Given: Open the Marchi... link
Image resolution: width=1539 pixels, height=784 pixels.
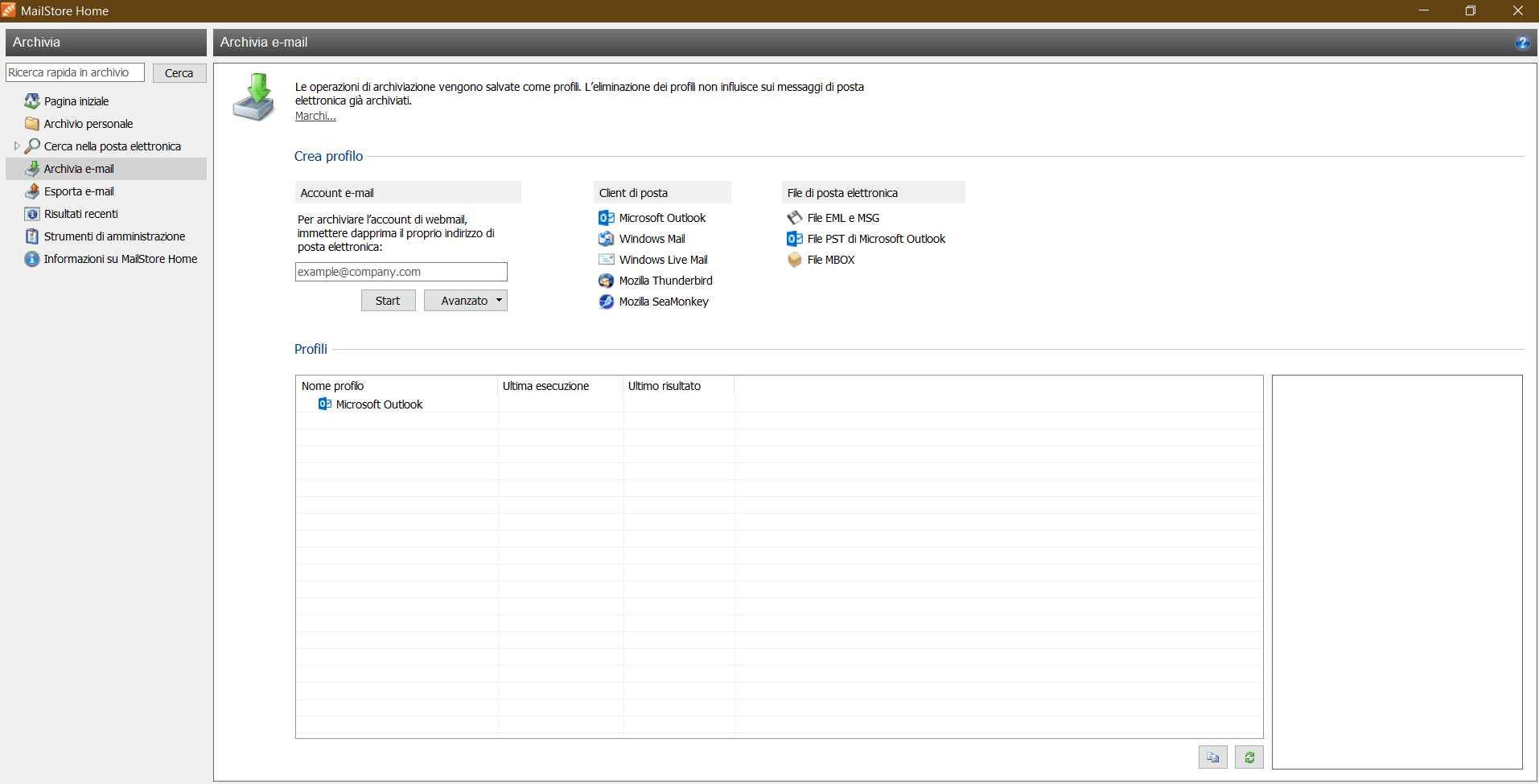Looking at the screenshot, I should [x=315, y=116].
